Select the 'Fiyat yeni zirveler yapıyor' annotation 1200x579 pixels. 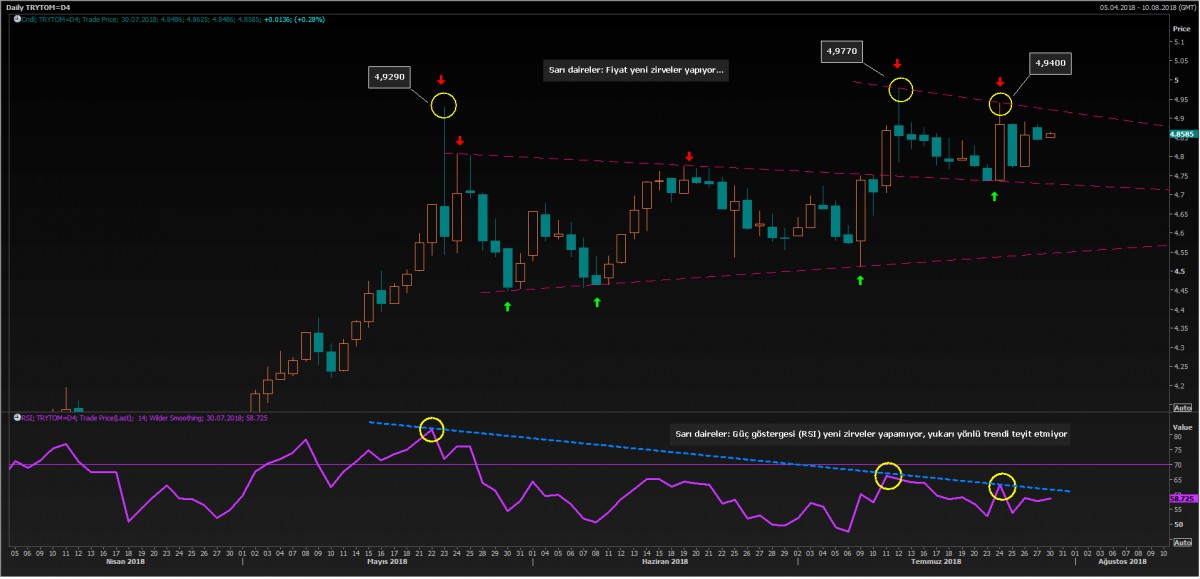[635, 71]
